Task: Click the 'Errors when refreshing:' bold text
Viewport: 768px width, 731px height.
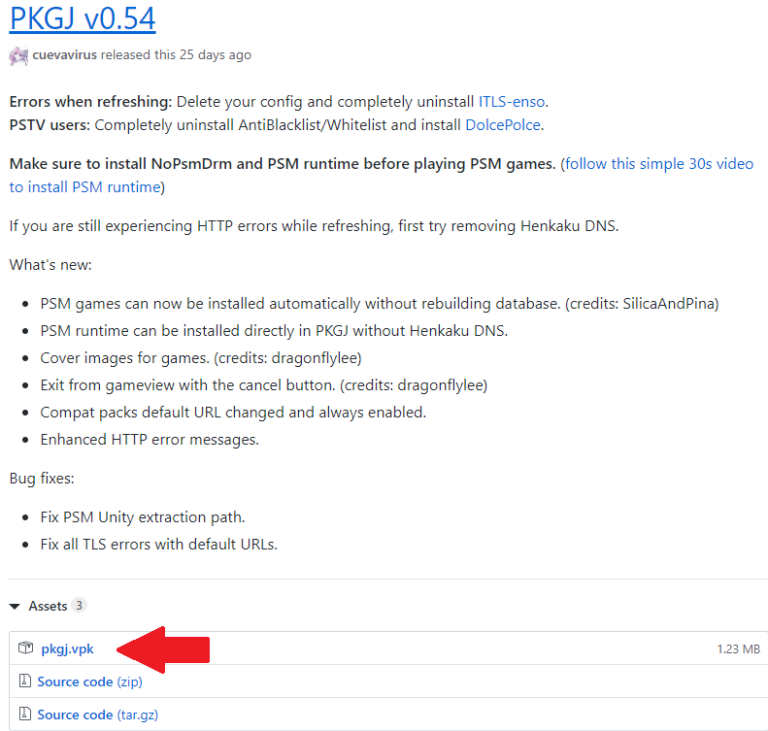Action: [91, 102]
